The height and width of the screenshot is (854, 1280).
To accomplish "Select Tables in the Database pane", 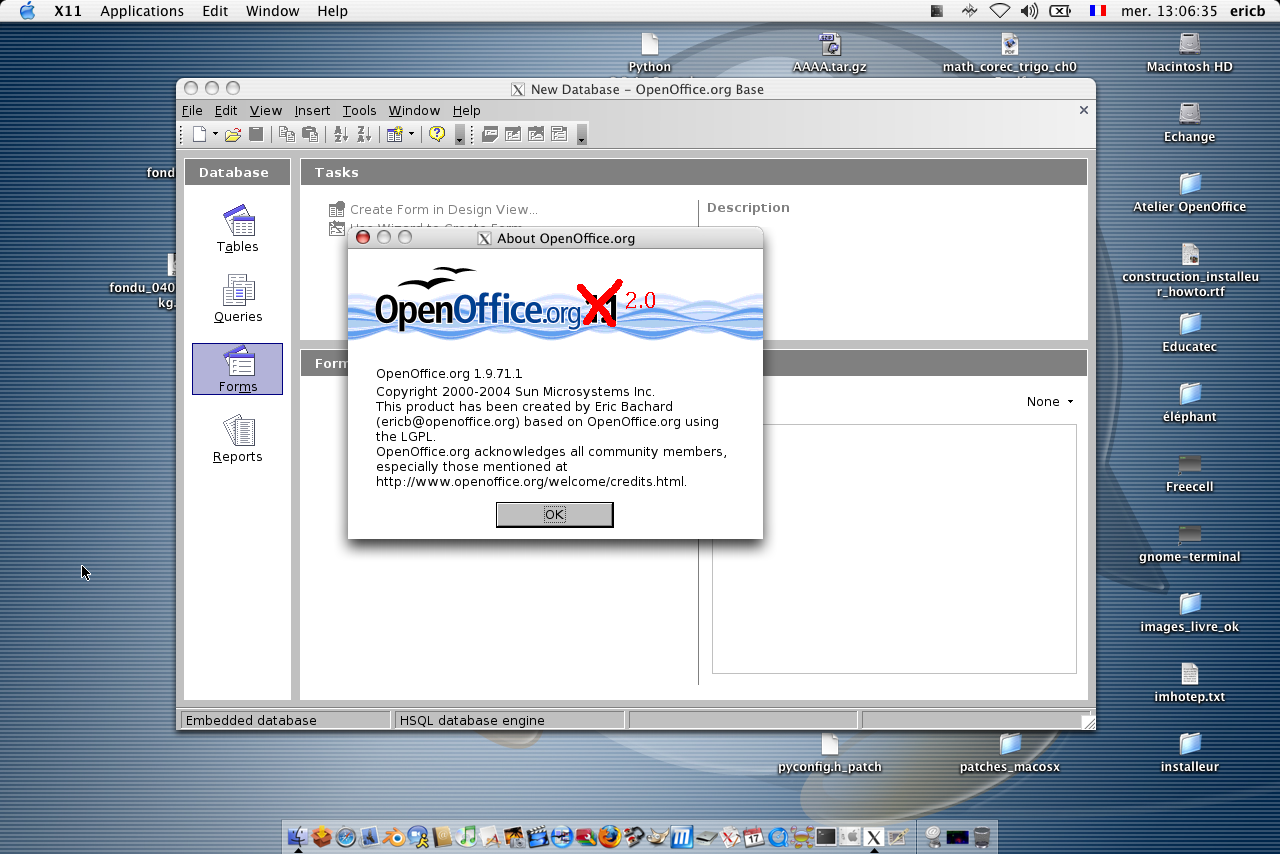I will click(238, 229).
